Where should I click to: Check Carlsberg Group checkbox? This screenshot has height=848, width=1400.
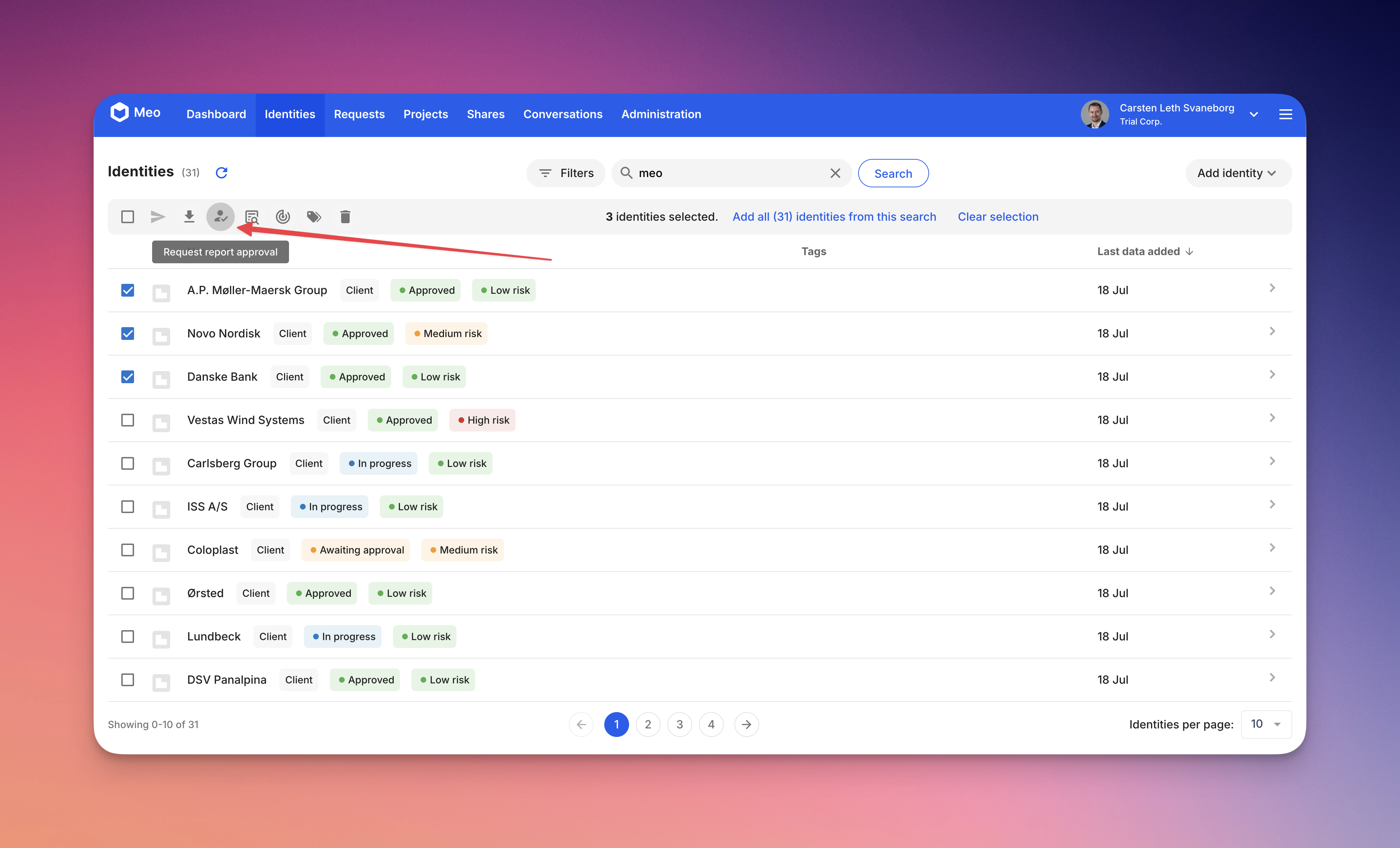click(x=128, y=463)
